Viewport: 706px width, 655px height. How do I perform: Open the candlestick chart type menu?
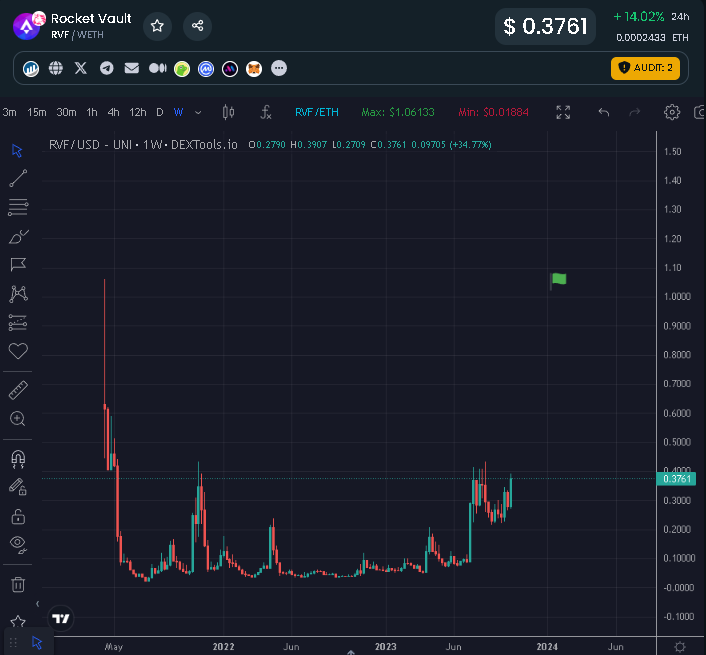pos(228,112)
